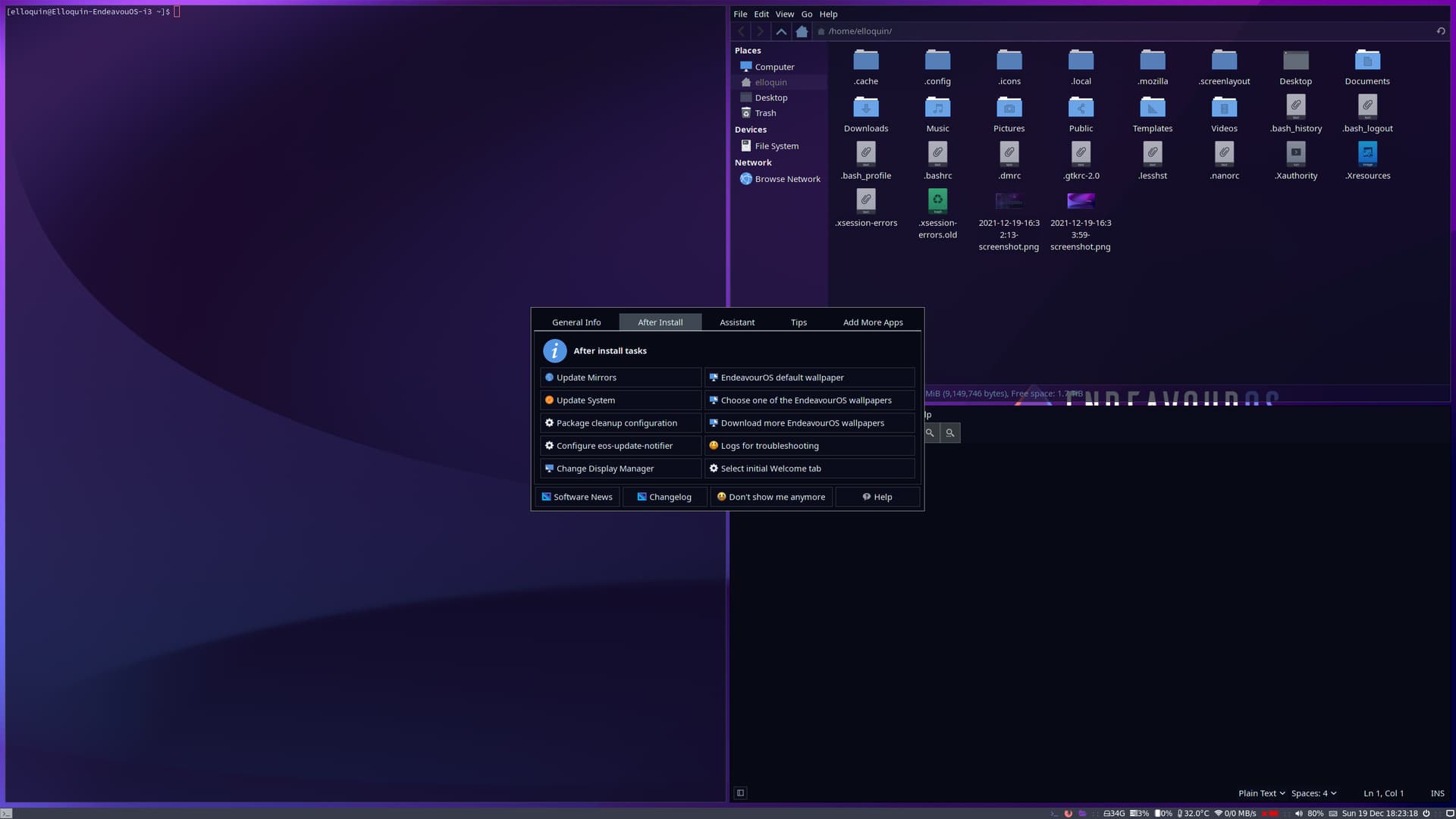Image resolution: width=1456 pixels, height=819 pixels.
Task: Open Browse Network in sidebar
Action: click(x=778, y=179)
